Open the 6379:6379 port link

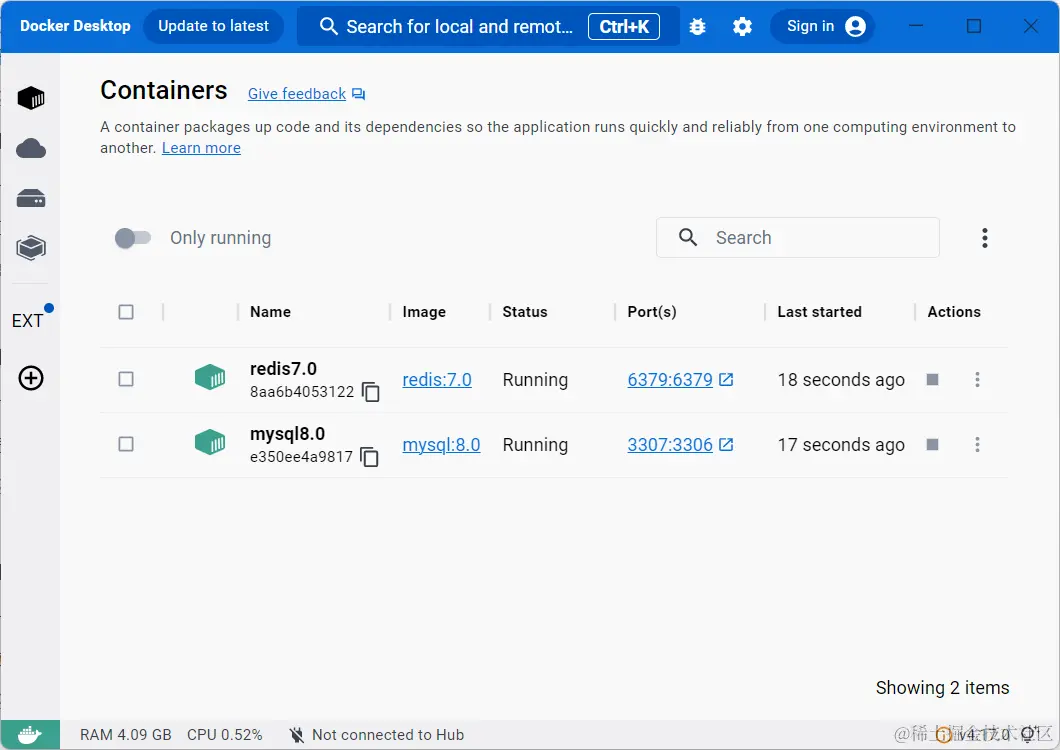[670, 379]
